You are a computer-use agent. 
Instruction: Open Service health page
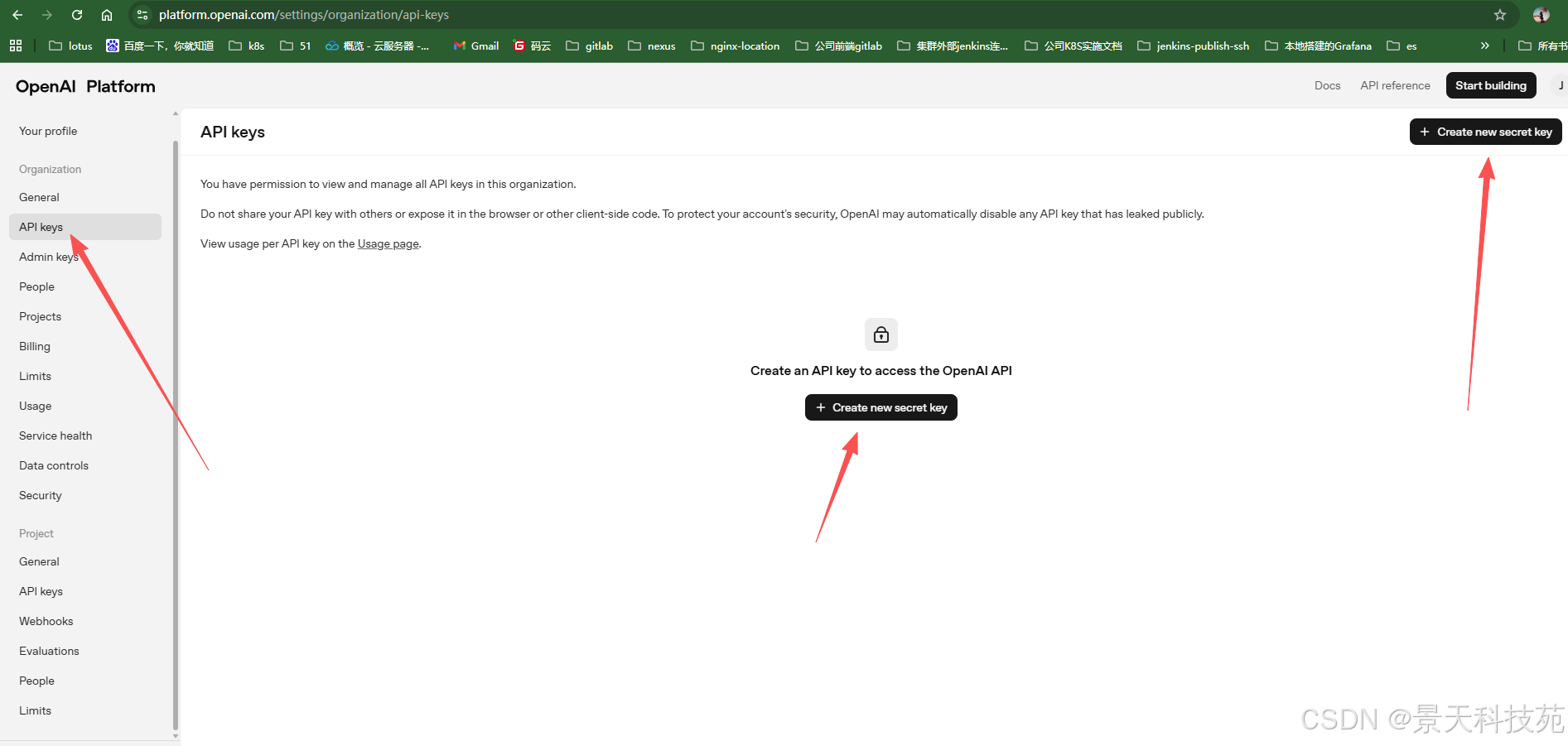coord(55,436)
